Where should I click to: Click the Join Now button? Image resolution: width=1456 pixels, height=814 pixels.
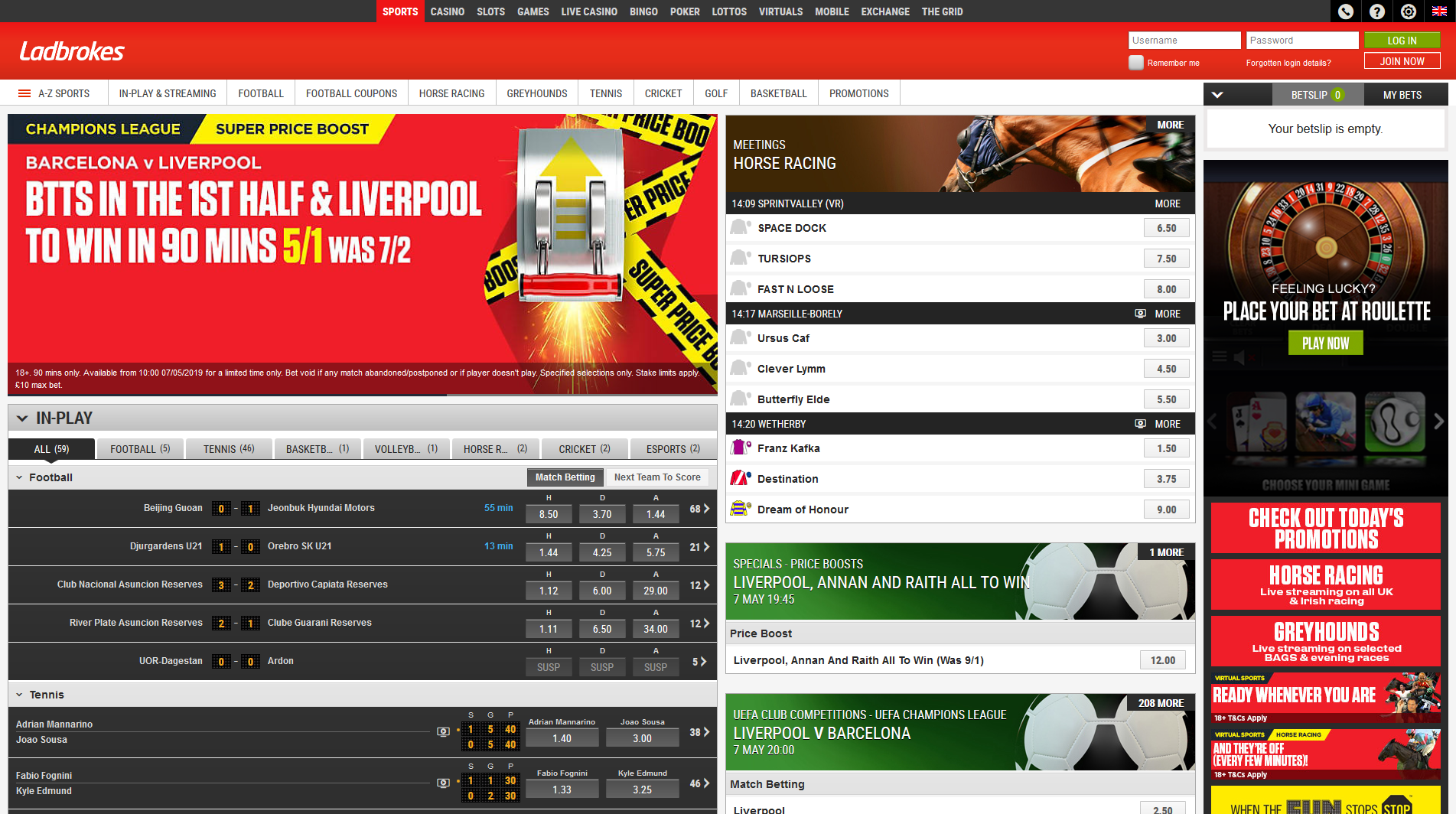(1402, 61)
